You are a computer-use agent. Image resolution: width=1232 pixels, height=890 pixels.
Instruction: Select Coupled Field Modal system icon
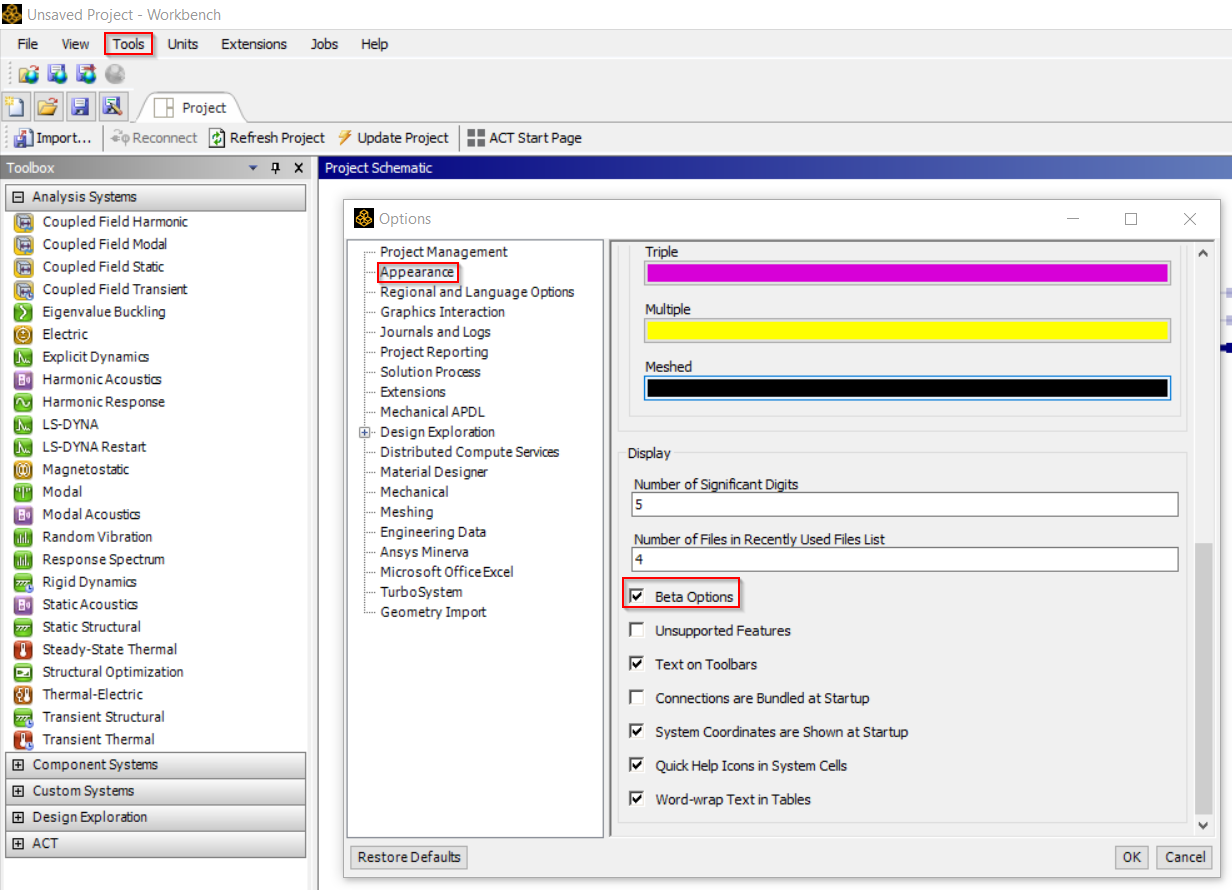[x=24, y=244]
